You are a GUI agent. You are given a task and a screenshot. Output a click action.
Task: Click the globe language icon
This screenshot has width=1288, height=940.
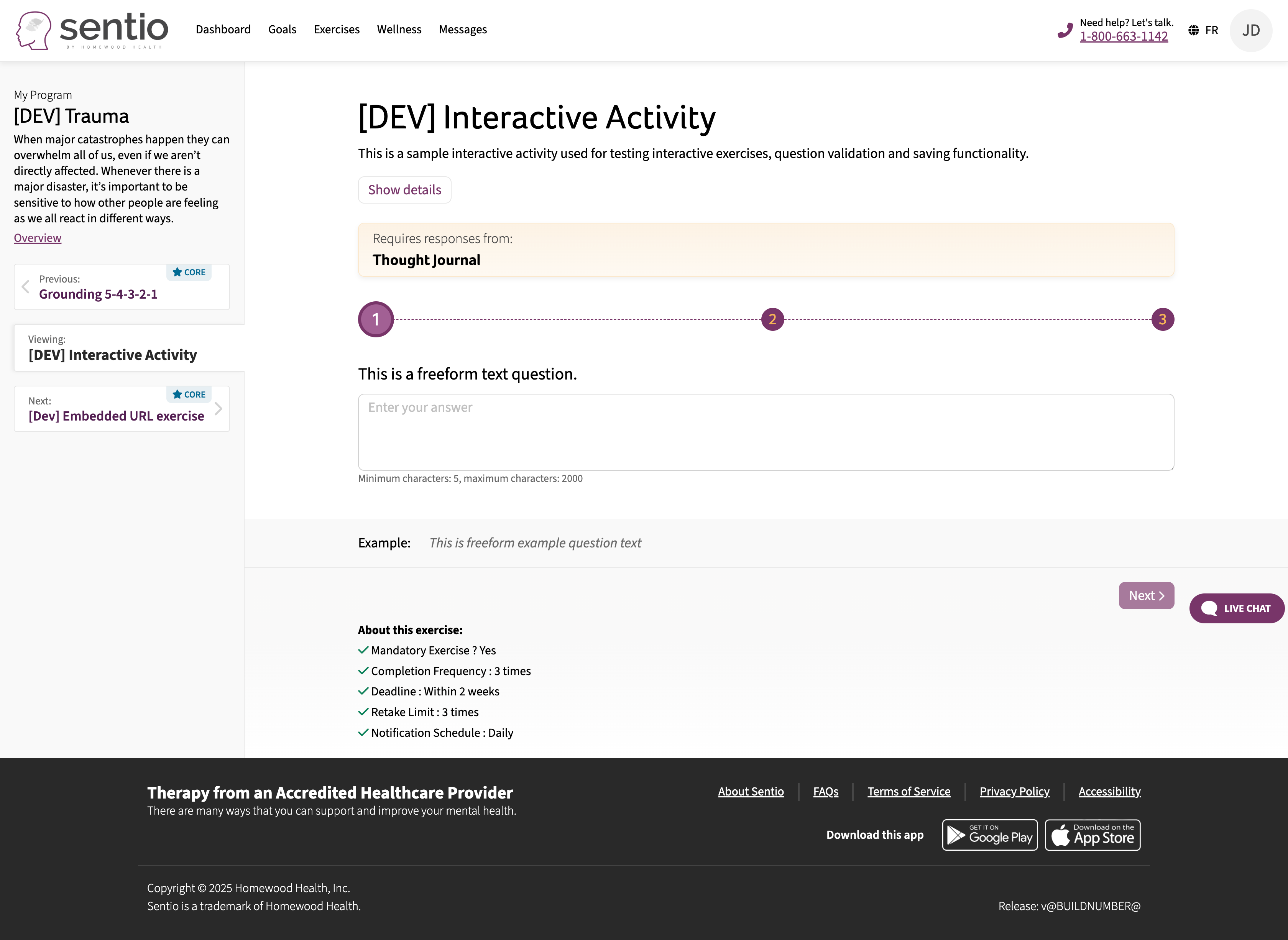[x=1194, y=30]
